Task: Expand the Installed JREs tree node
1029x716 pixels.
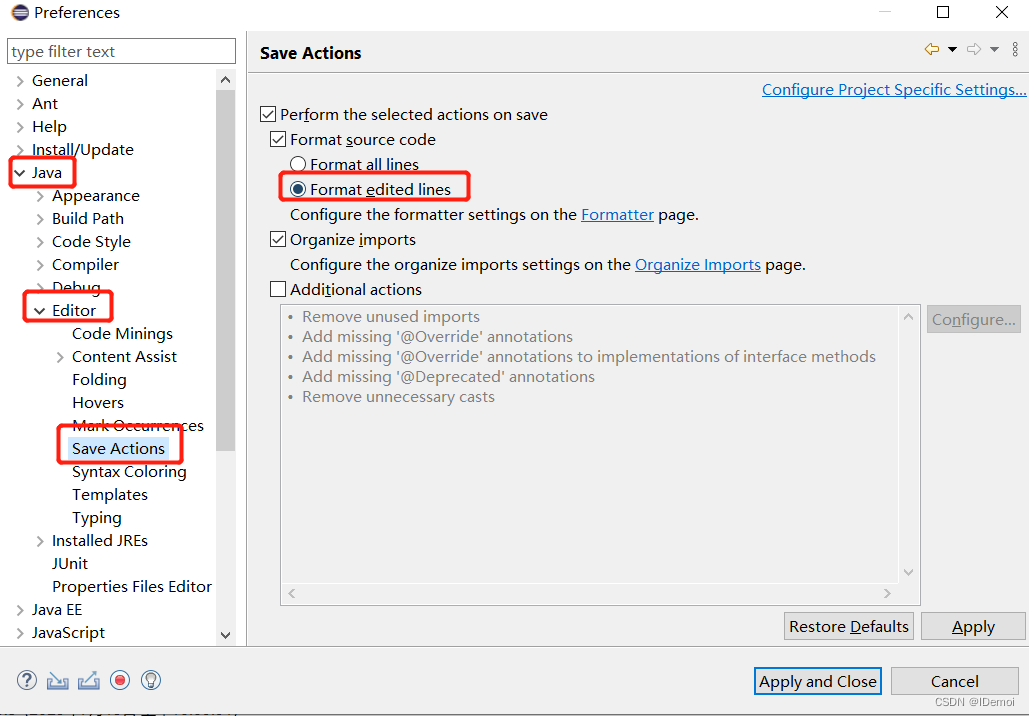Action: (x=38, y=540)
